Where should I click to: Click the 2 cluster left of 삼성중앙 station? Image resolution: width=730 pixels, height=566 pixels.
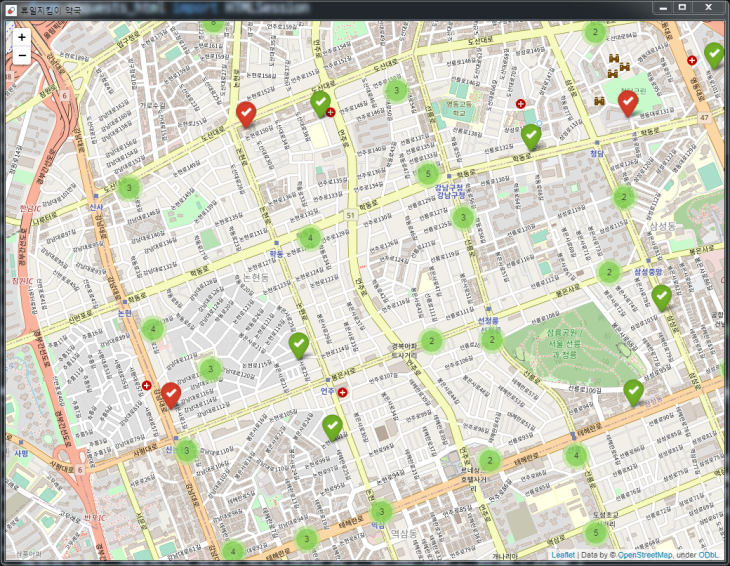tap(608, 272)
